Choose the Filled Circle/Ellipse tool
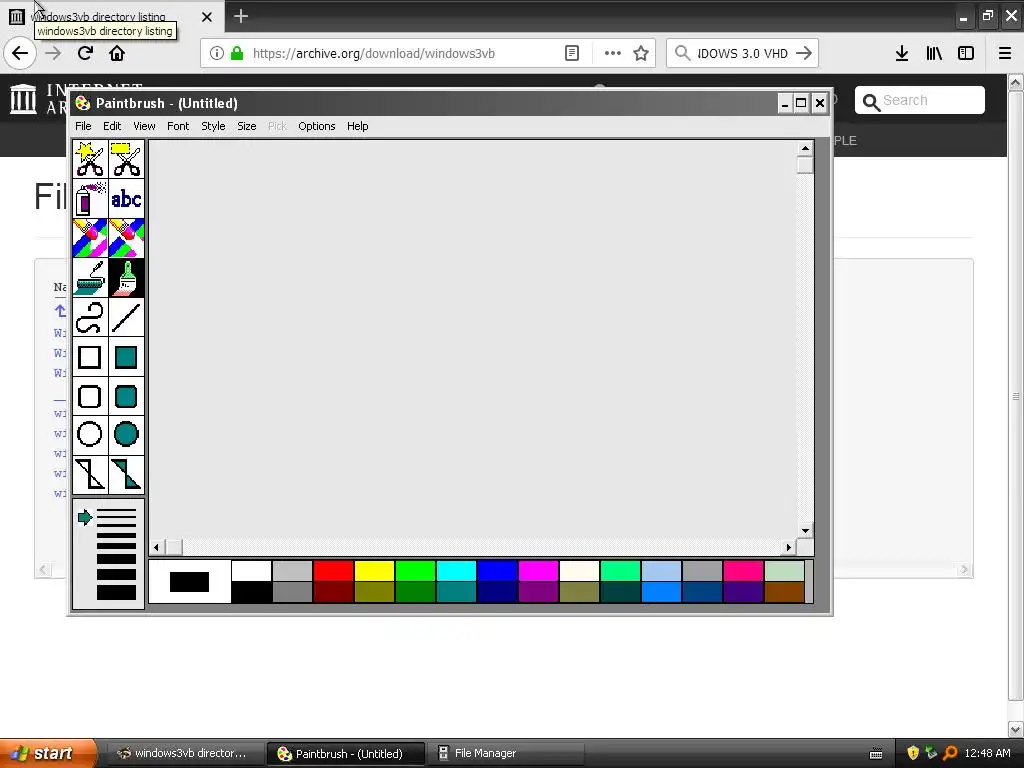The width and height of the screenshot is (1024, 768). [x=126, y=434]
